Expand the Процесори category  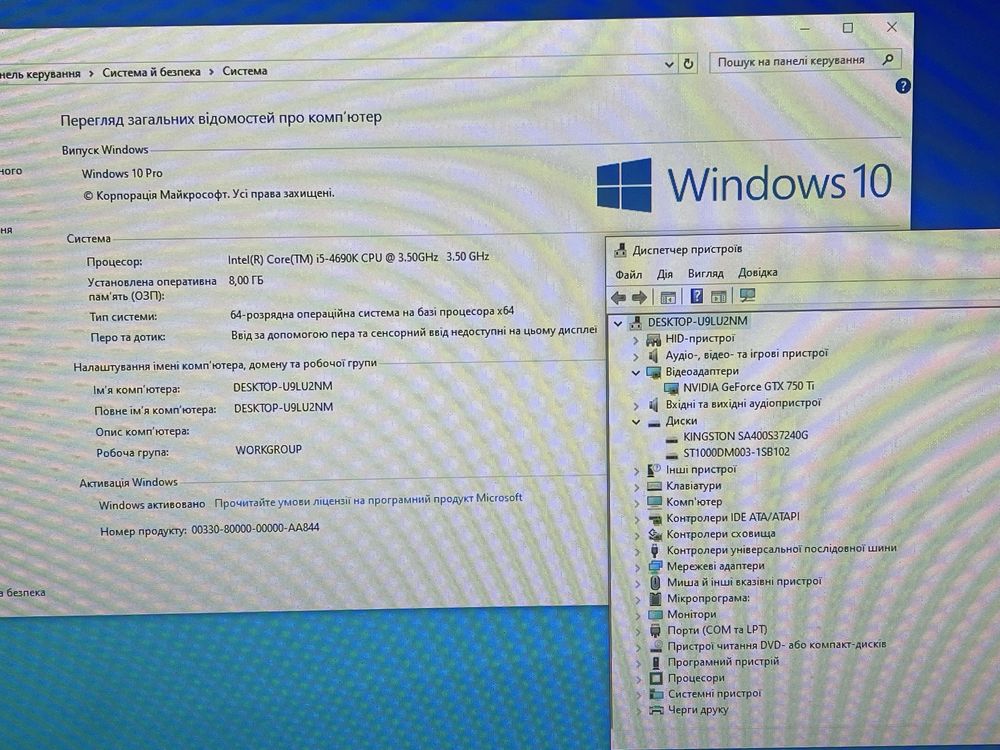(x=638, y=679)
